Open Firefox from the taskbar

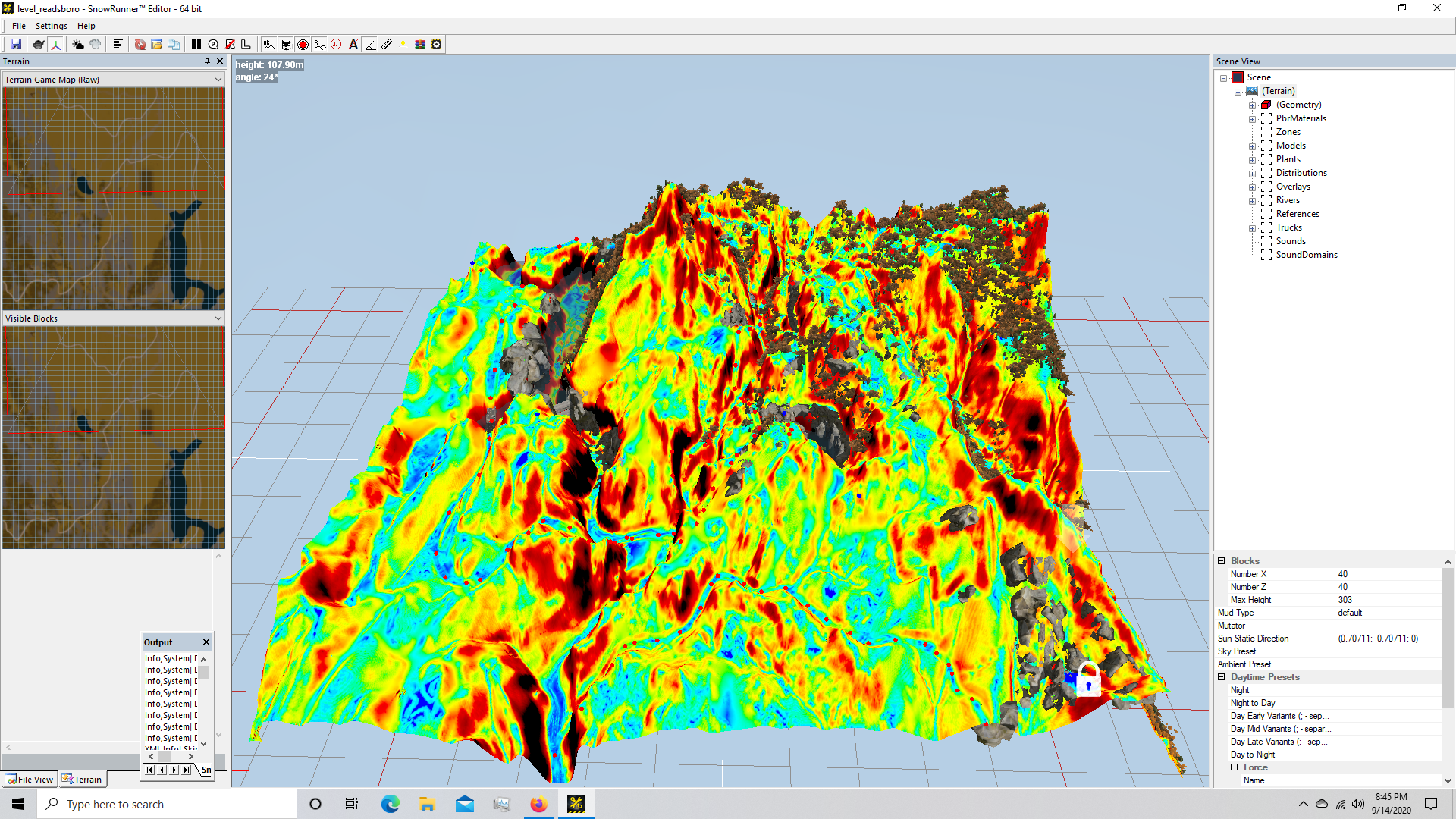click(x=538, y=804)
